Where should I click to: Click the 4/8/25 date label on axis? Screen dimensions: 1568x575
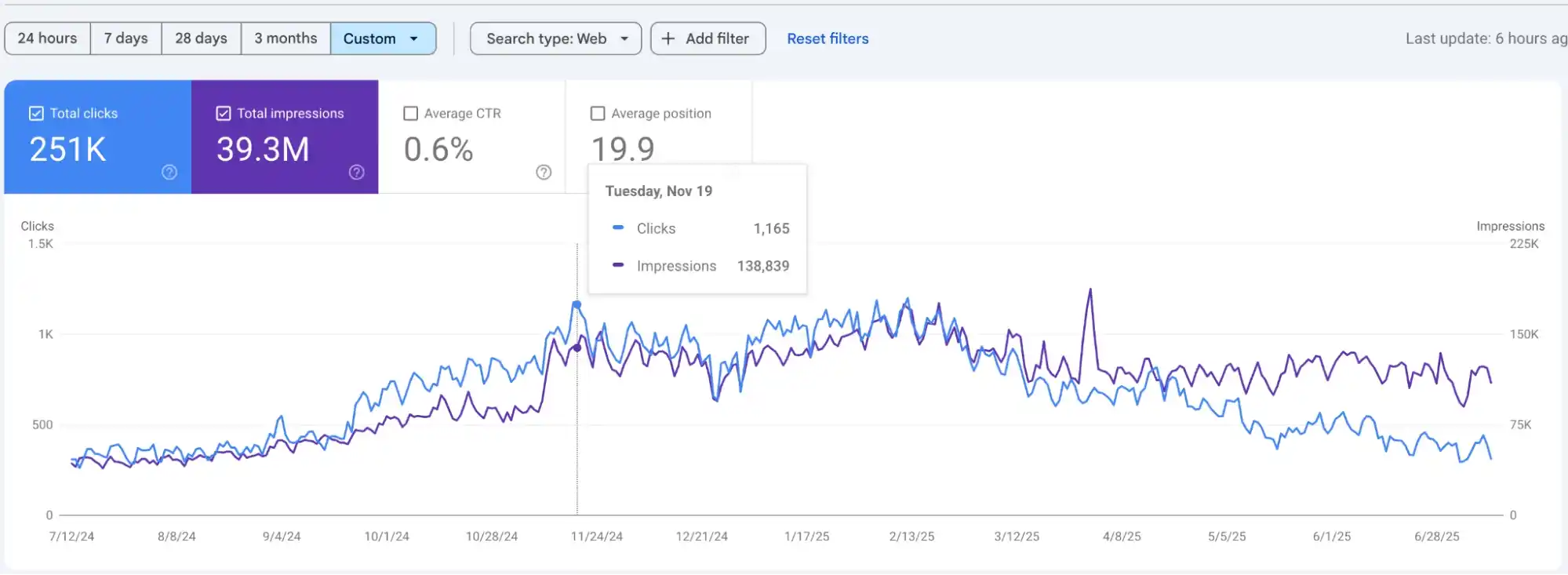(x=1122, y=537)
